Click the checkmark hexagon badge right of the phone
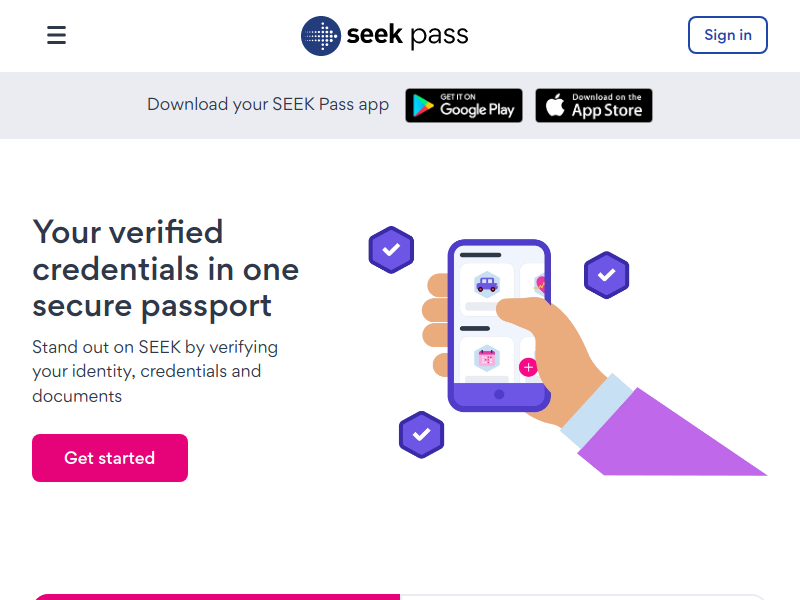Viewport: 800px width, 600px height. [606, 274]
